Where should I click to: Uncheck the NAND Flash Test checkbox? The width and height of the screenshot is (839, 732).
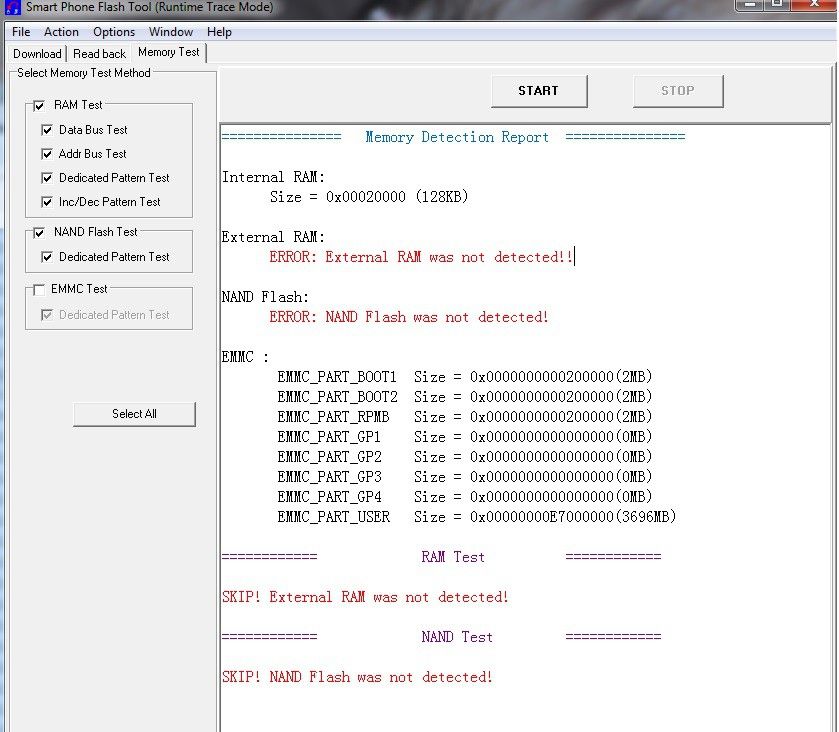pos(39,233)
